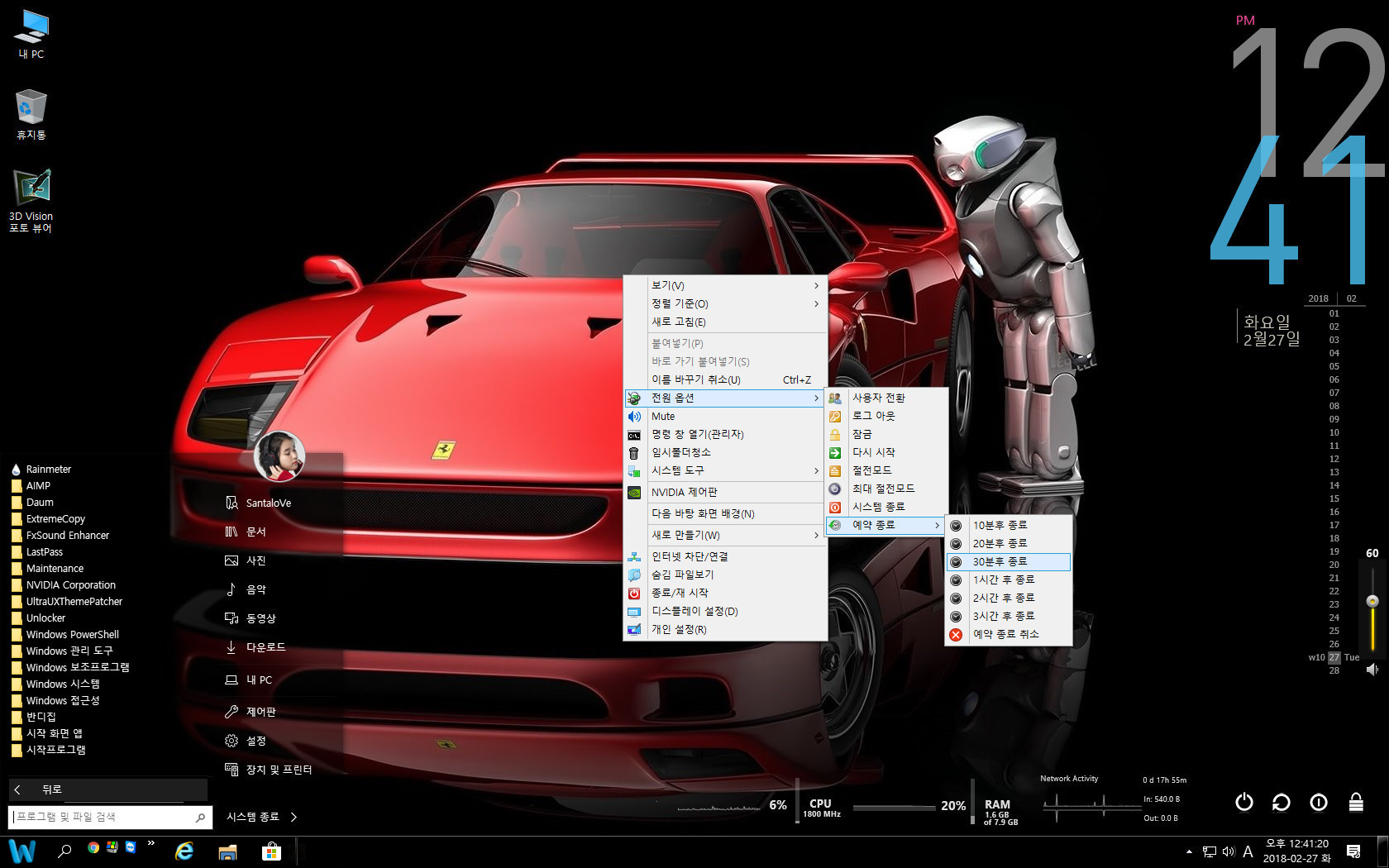Click 새로 고침(E) in context menu

[x=725, y=322]
